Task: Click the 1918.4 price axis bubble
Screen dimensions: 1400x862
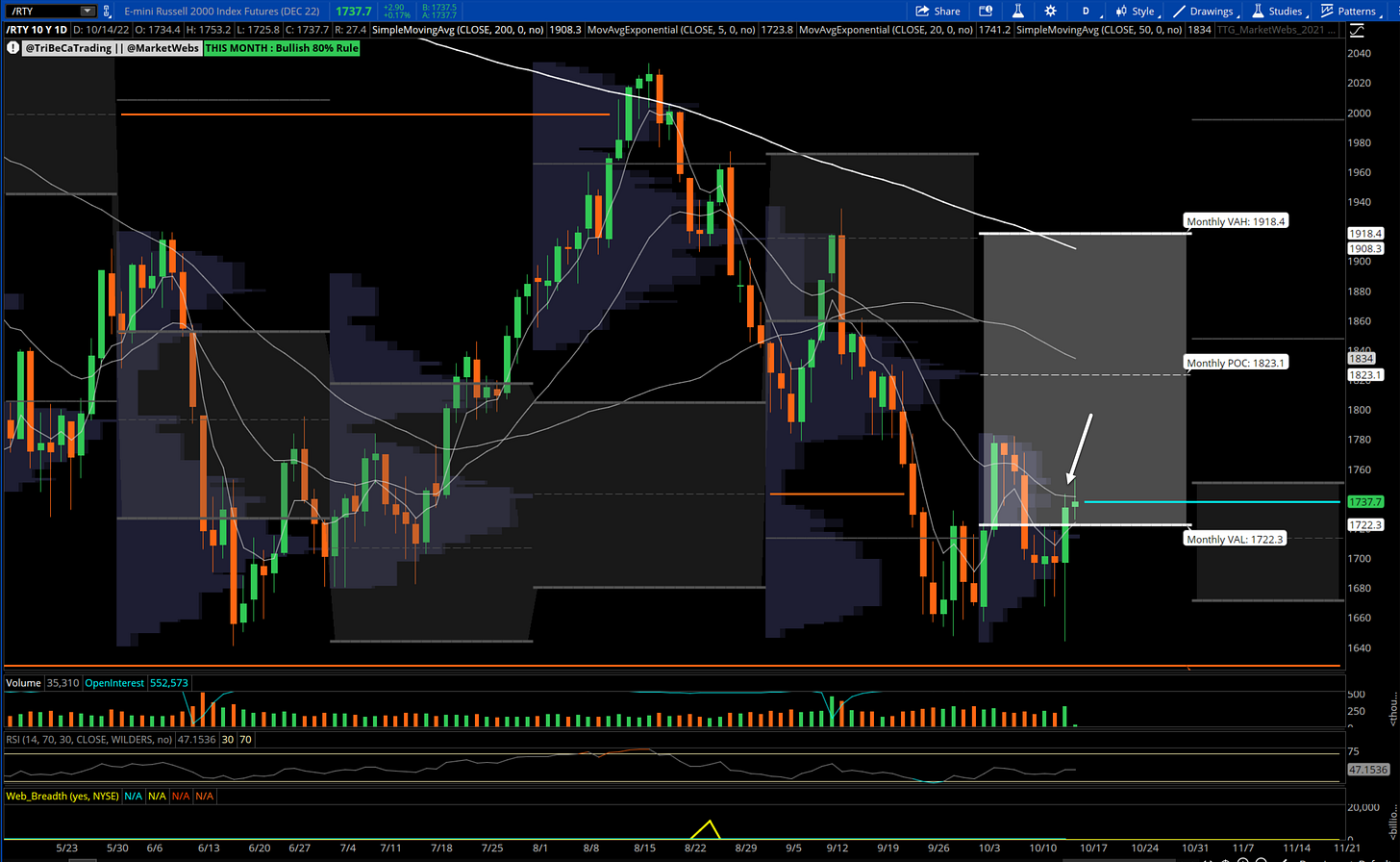Action: [1365, 233]
